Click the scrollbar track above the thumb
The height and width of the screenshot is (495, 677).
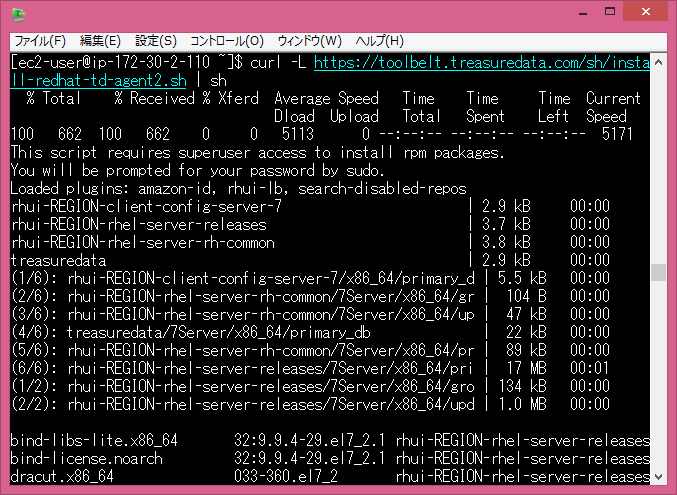(x=657, y=160)
